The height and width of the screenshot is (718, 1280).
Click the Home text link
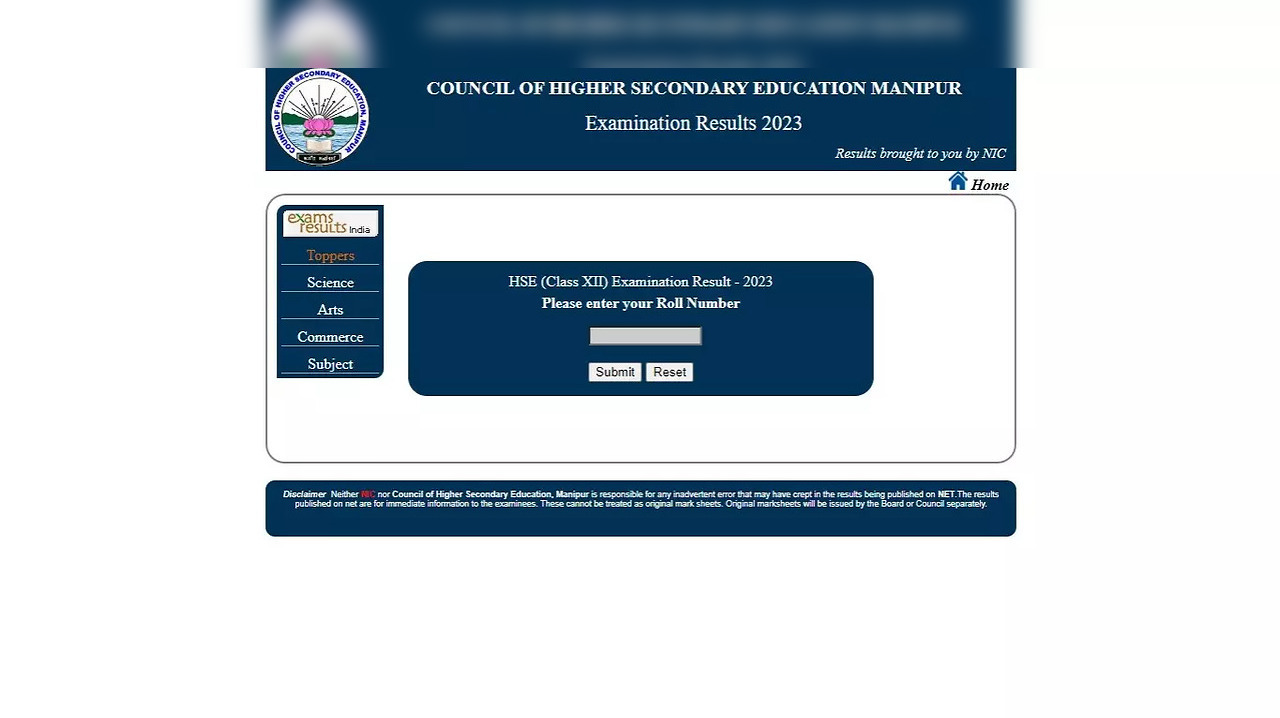(990, 185)
